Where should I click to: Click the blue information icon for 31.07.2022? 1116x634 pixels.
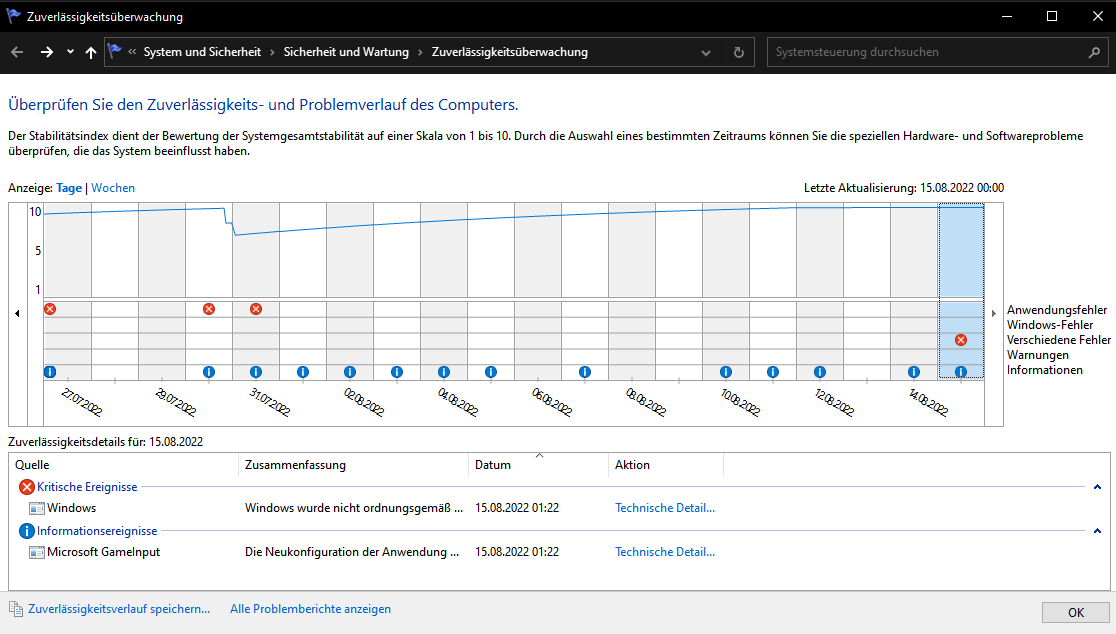click(x=256, y=371)
